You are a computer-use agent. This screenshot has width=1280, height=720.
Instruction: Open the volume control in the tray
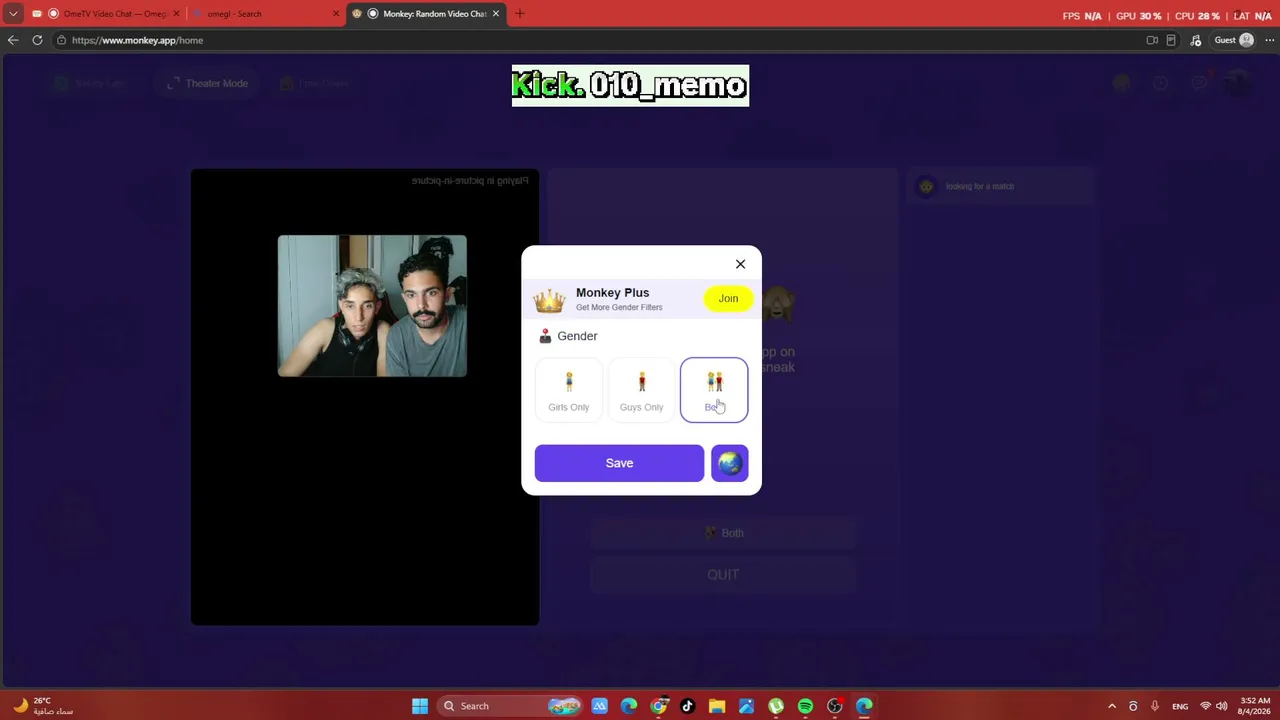click(x=1222, y=706)
